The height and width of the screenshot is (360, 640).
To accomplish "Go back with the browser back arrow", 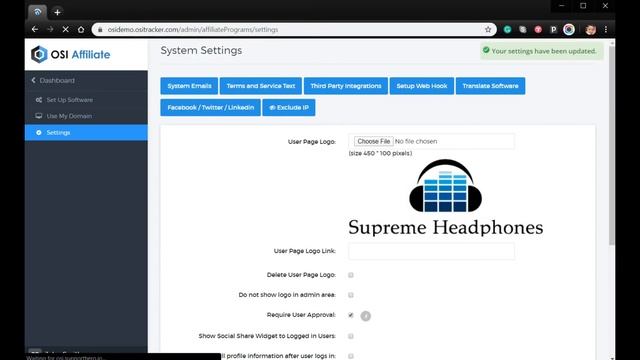I will tap(35, 29).
